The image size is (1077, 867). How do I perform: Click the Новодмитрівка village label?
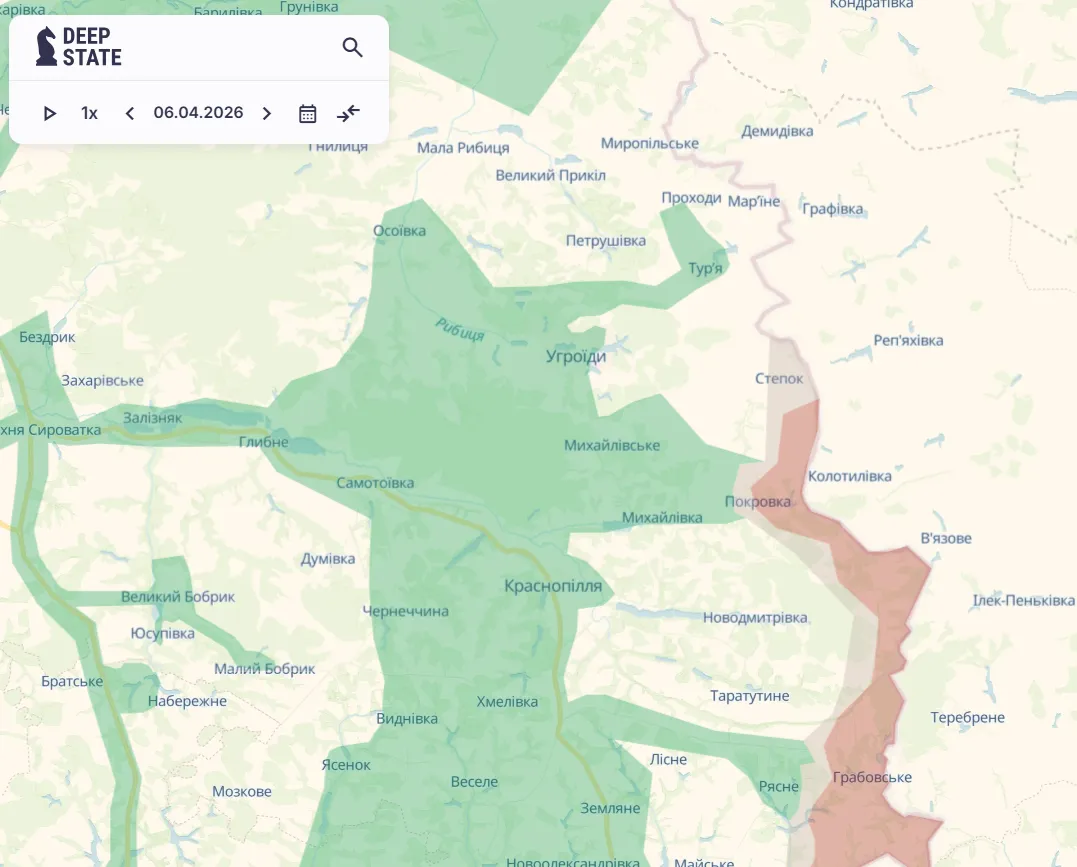(x=755, y=618)
